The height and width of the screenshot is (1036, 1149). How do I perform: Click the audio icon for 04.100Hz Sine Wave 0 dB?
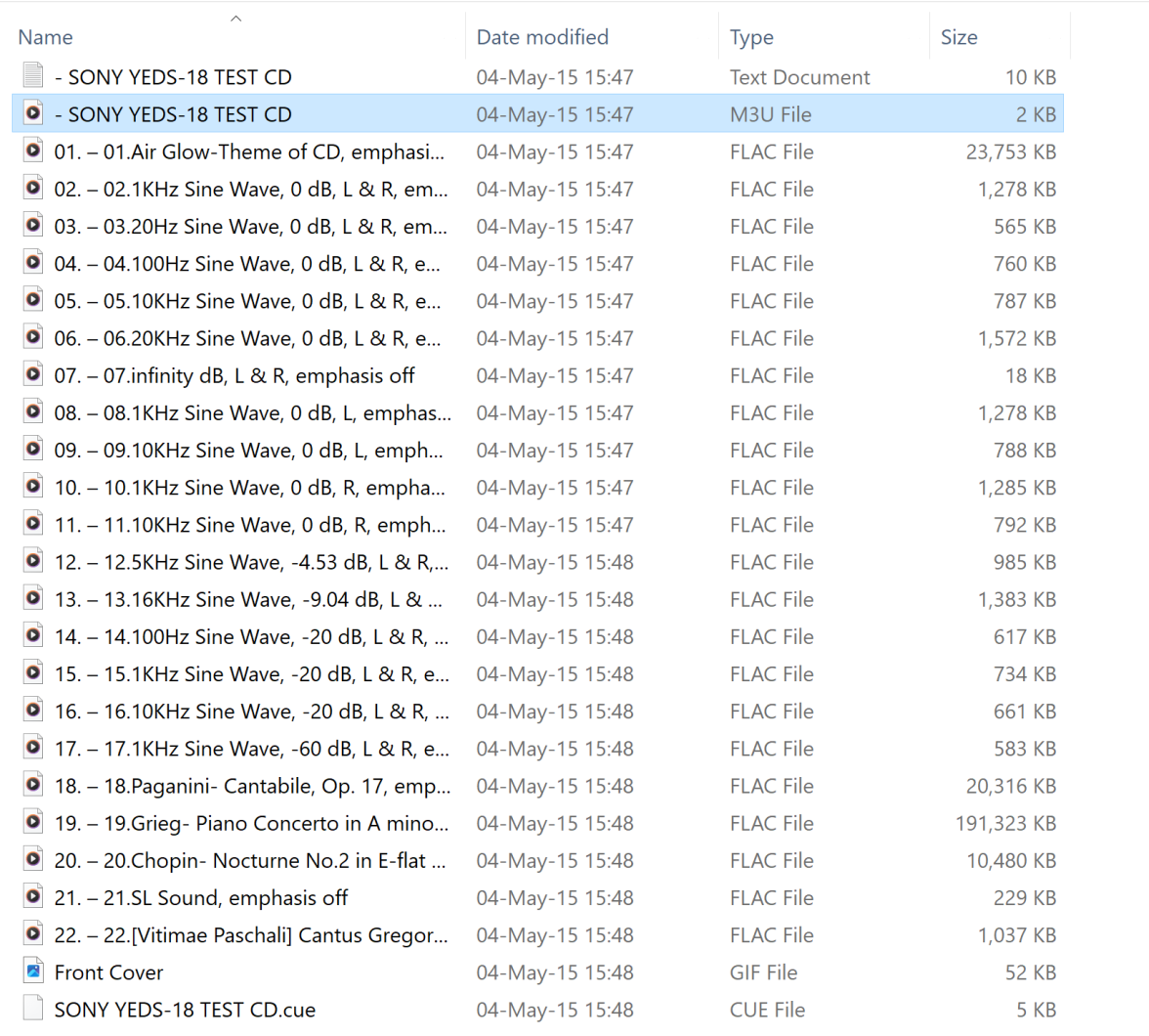[x=33, y=262]
